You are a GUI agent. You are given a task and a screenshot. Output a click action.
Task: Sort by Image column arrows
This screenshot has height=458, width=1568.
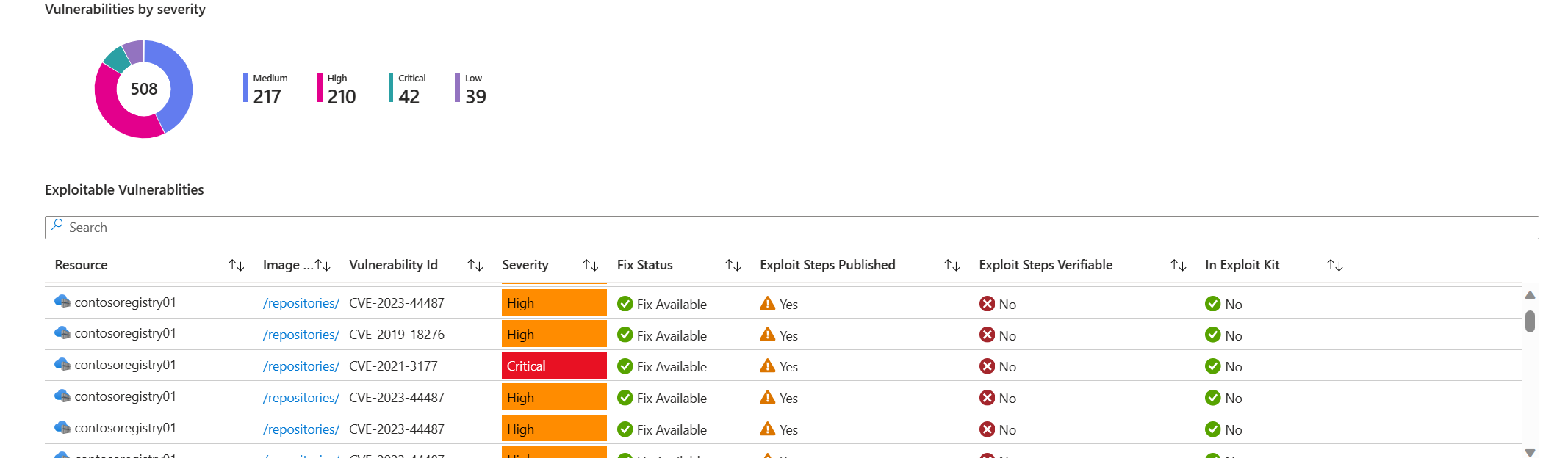pyautogui.click(x=323, y=265)
